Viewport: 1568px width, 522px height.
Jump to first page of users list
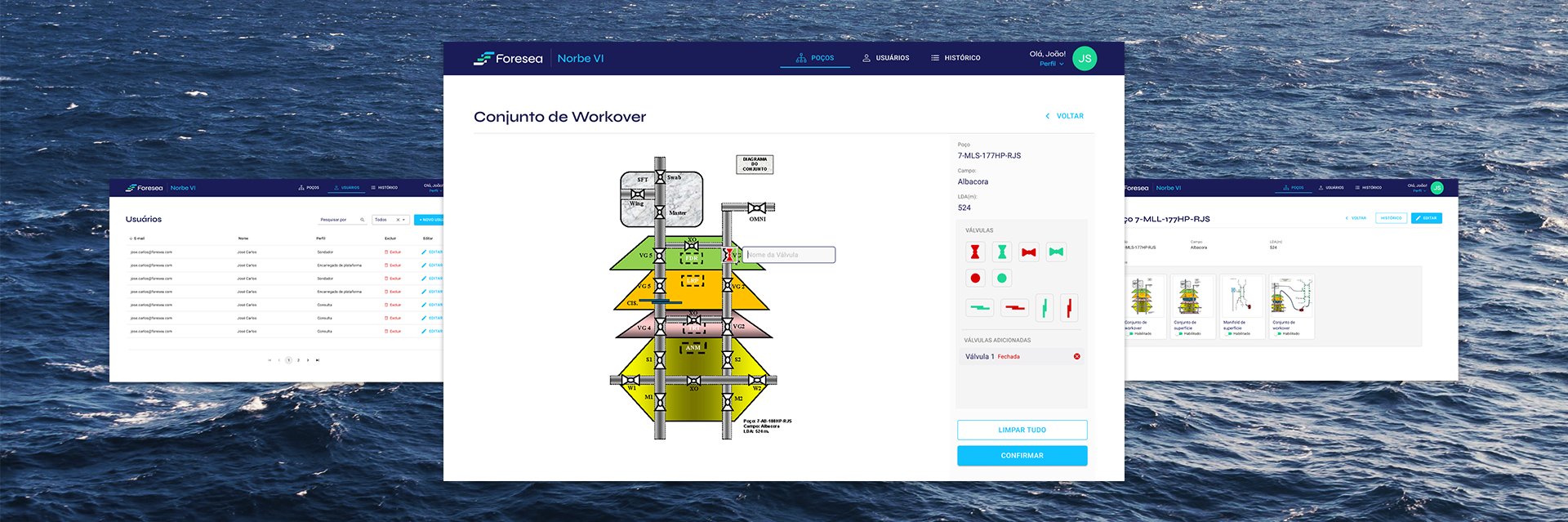(x=269, y=360)
